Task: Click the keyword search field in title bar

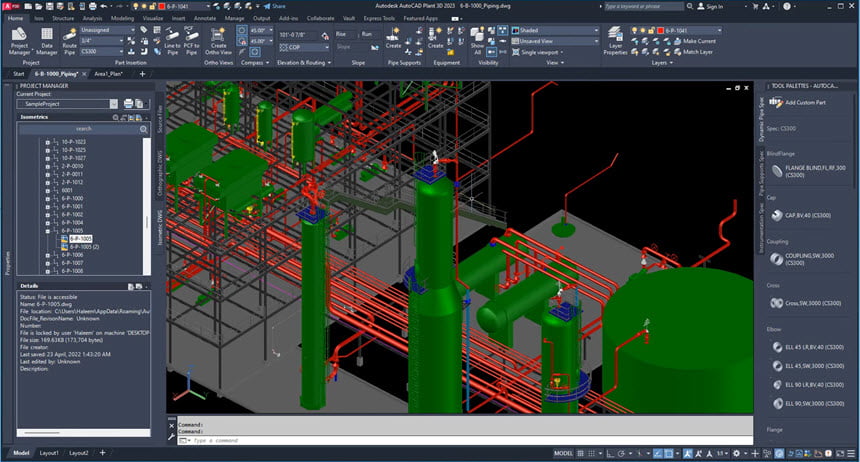Action: click(x=644, y=7)
